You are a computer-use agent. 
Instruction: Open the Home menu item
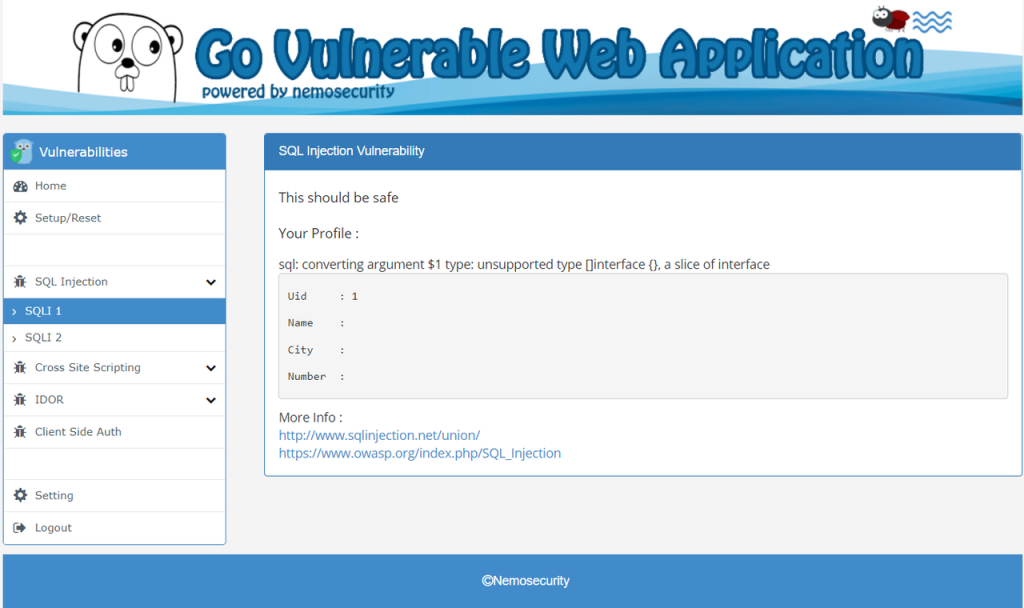coord(114,186)
